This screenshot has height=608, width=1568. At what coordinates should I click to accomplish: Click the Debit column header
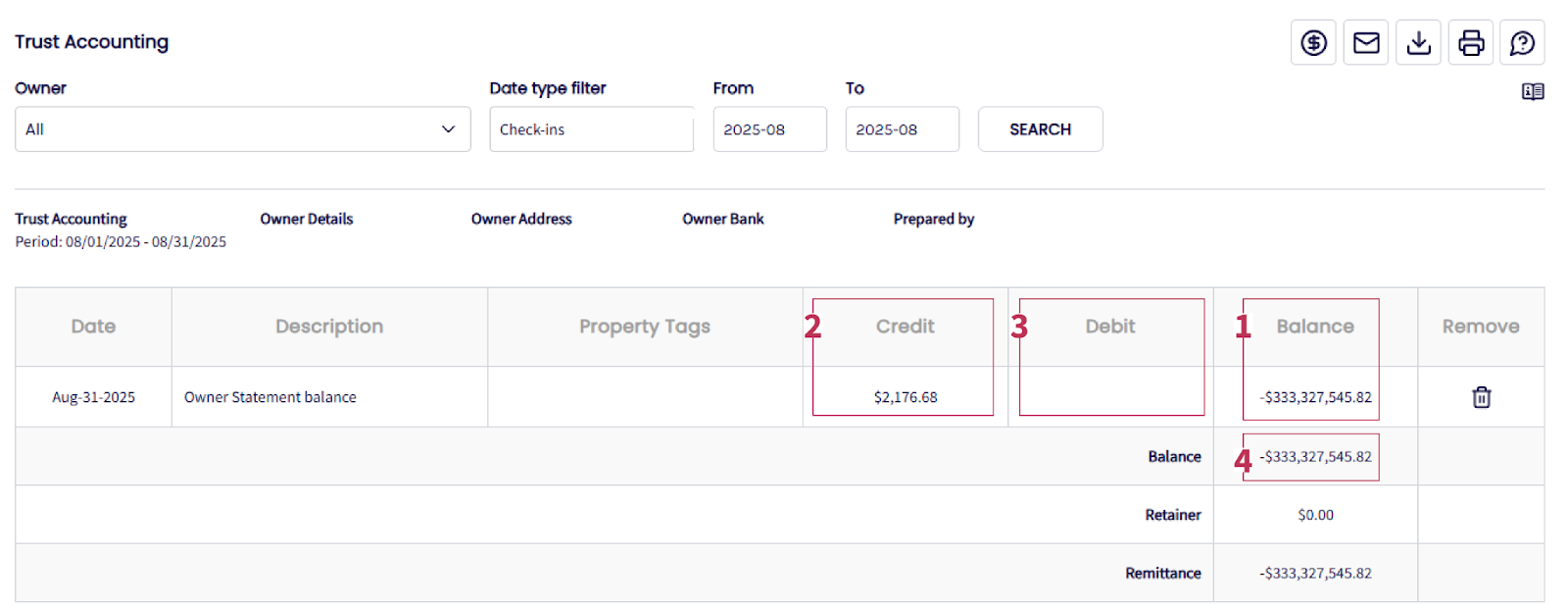(1109, 327)
